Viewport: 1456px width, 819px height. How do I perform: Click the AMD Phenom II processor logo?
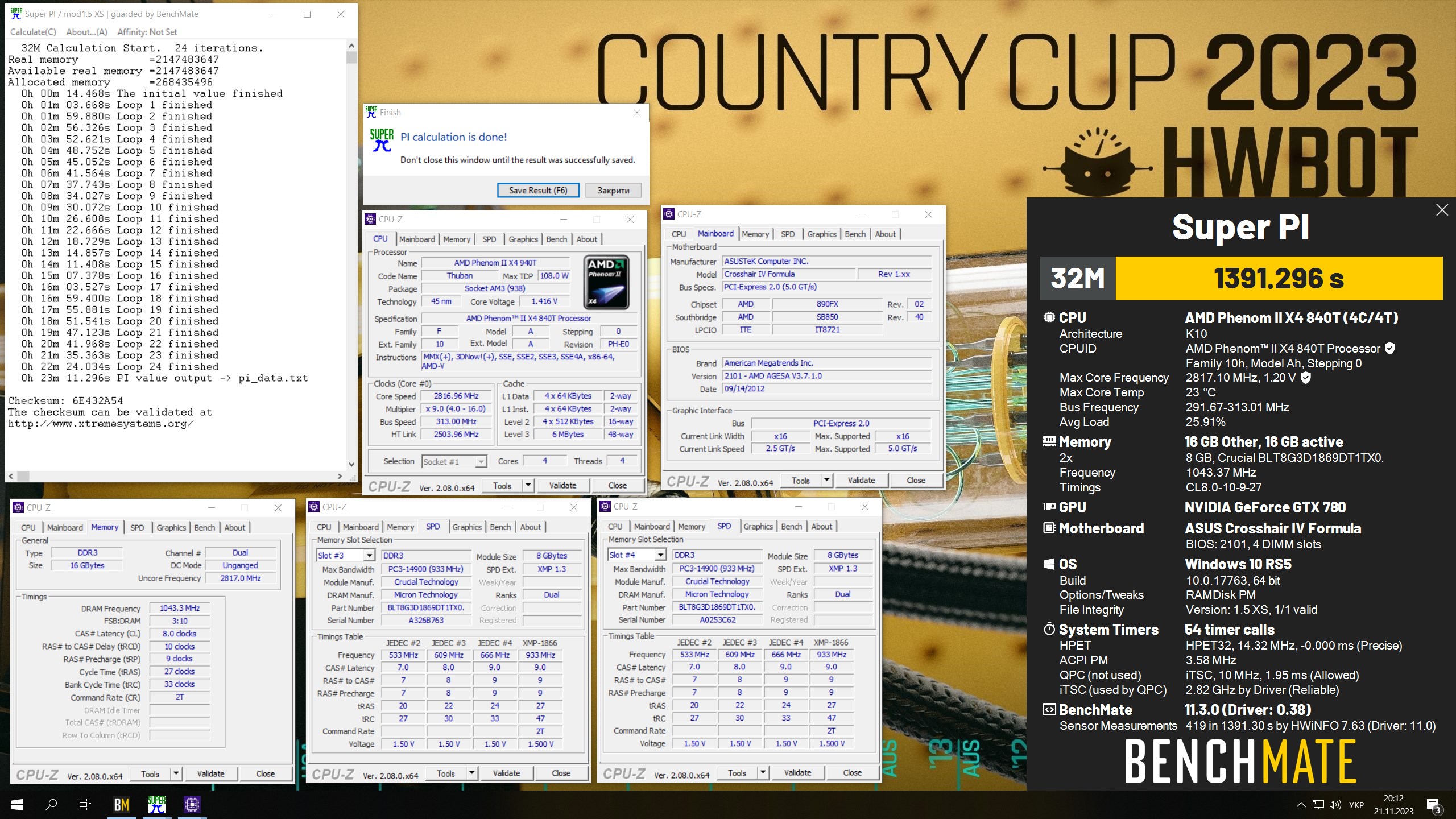[606, 282]
